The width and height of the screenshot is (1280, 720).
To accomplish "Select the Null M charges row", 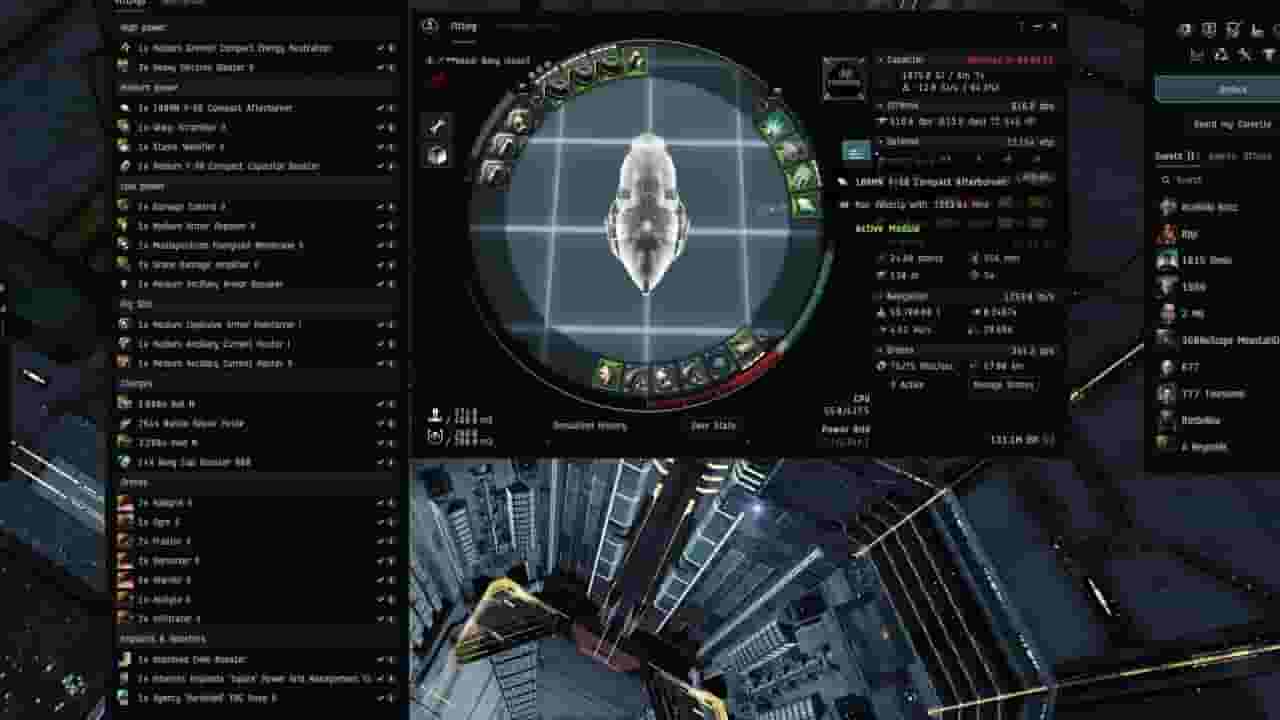I will pos(256,403).
